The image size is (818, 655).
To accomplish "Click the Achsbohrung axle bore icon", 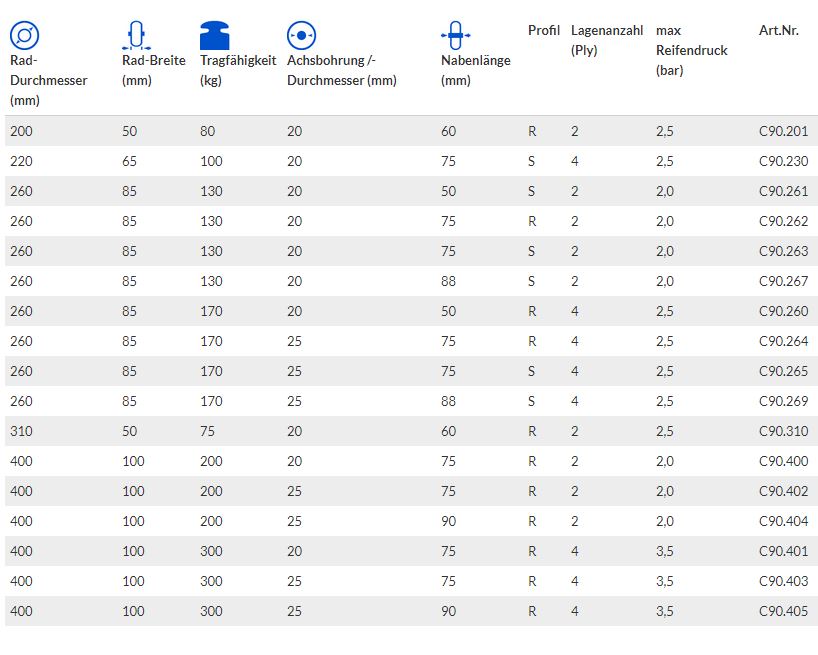I will coord(301,35).
